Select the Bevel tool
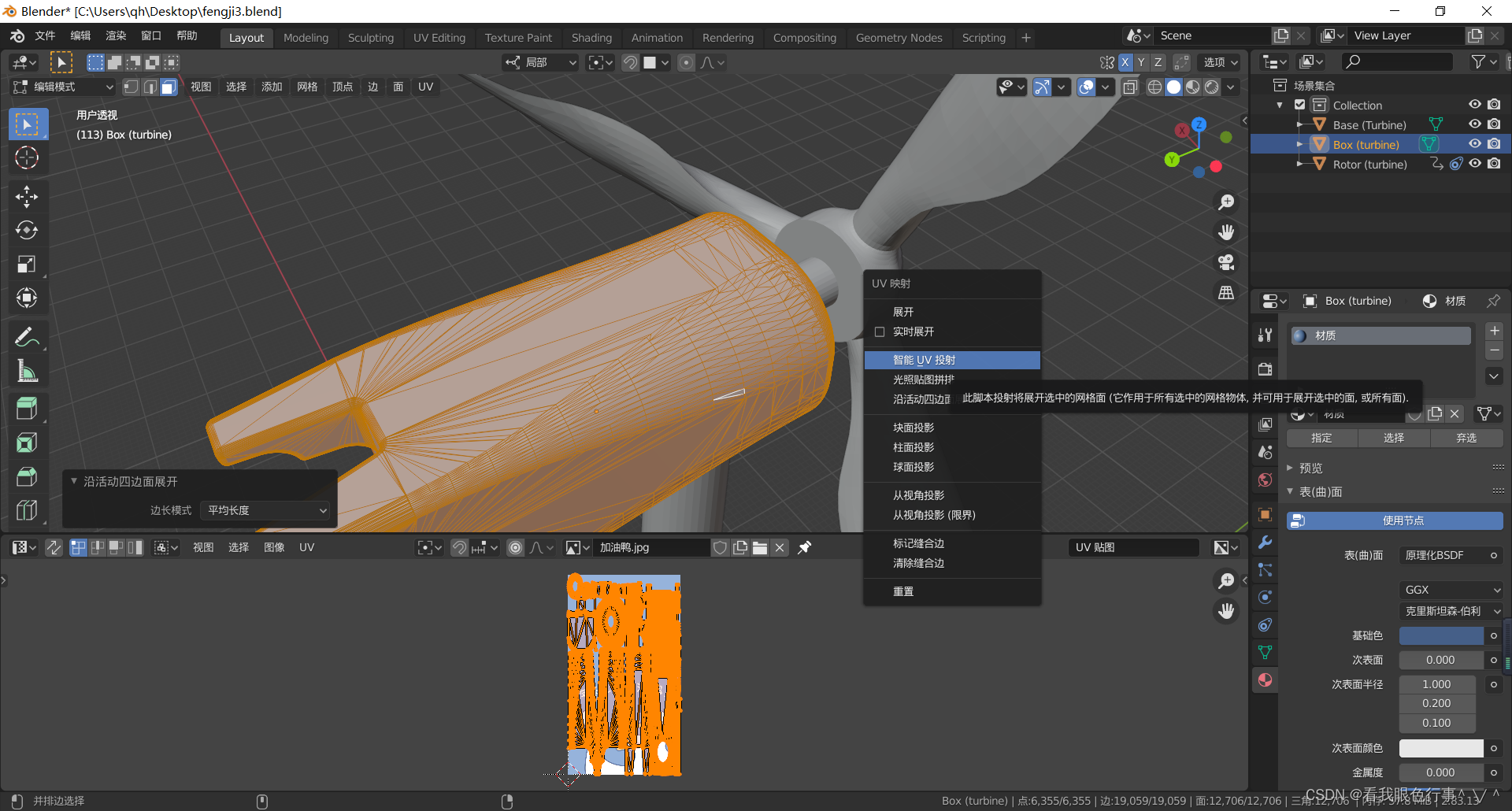The height and width of the screenshot is (811, 1512). pos(27,476)
